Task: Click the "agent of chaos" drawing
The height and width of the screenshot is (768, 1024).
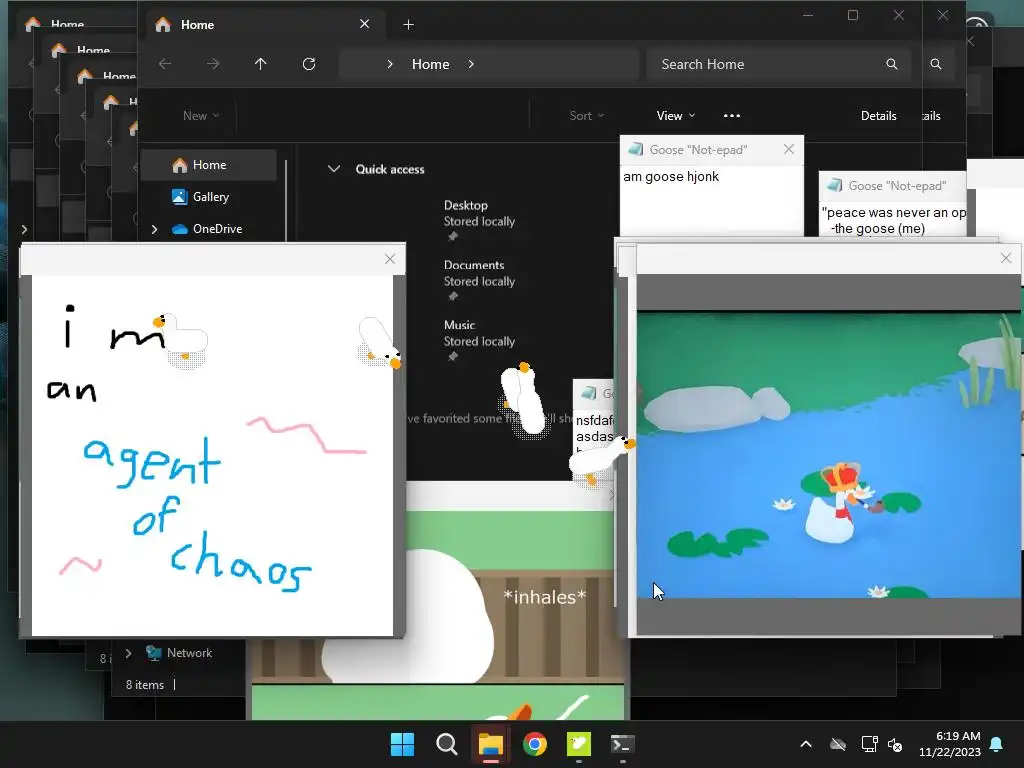Action: click(x=212, y=456)
